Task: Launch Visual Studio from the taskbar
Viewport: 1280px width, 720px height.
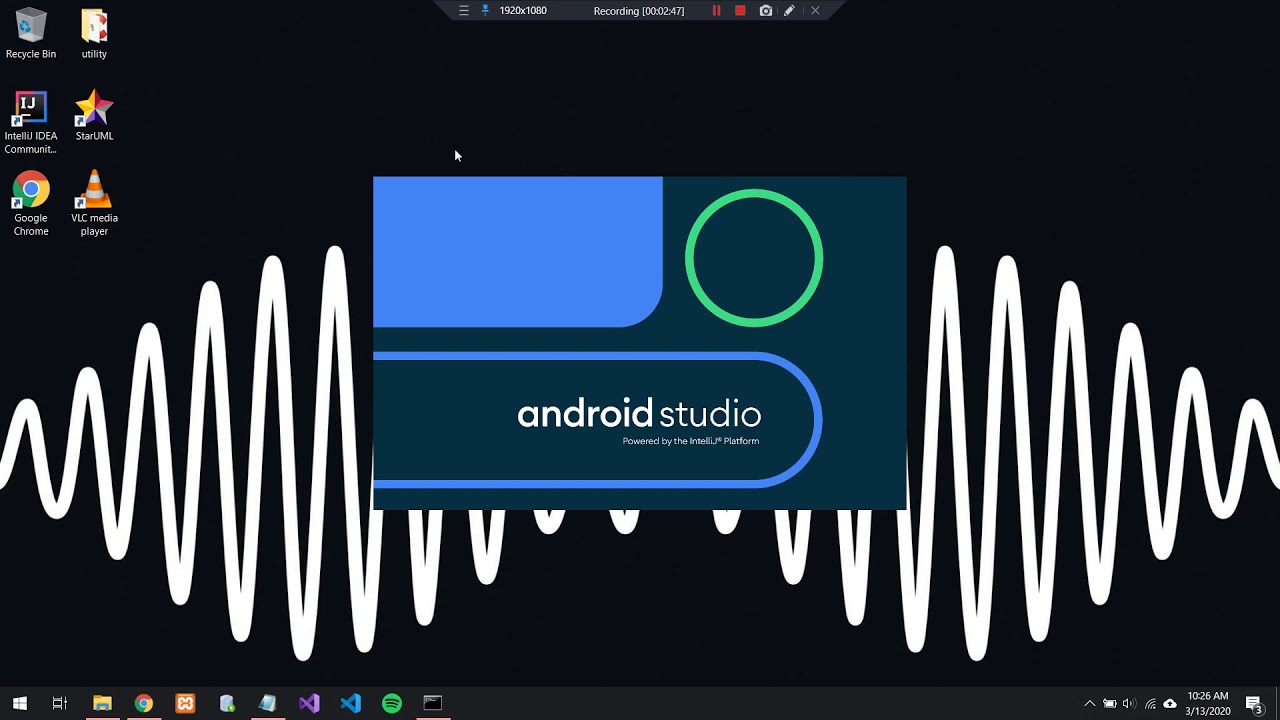Action: click(309, 703)
